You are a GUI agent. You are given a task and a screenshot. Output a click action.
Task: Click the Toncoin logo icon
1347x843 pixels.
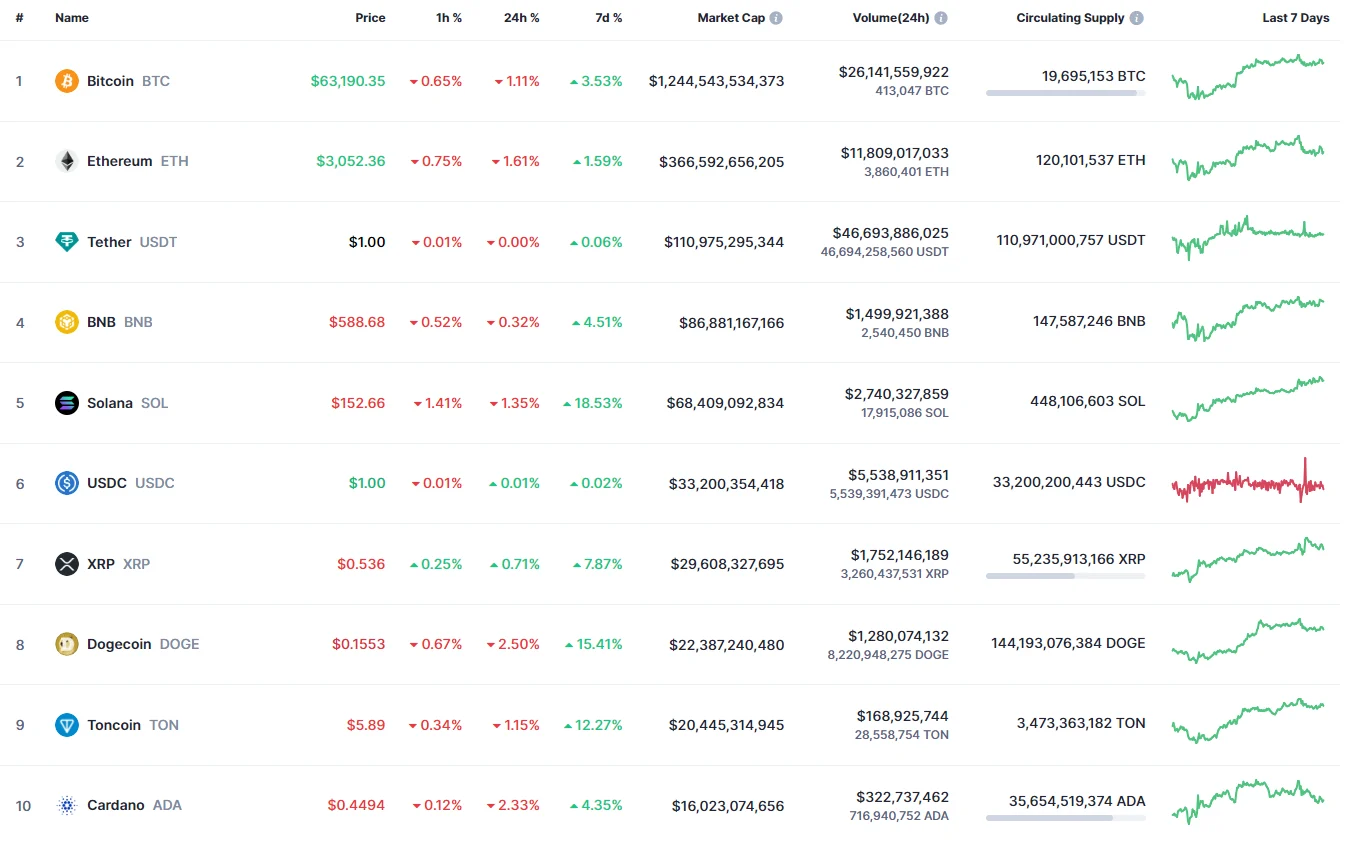click(67, 725)
